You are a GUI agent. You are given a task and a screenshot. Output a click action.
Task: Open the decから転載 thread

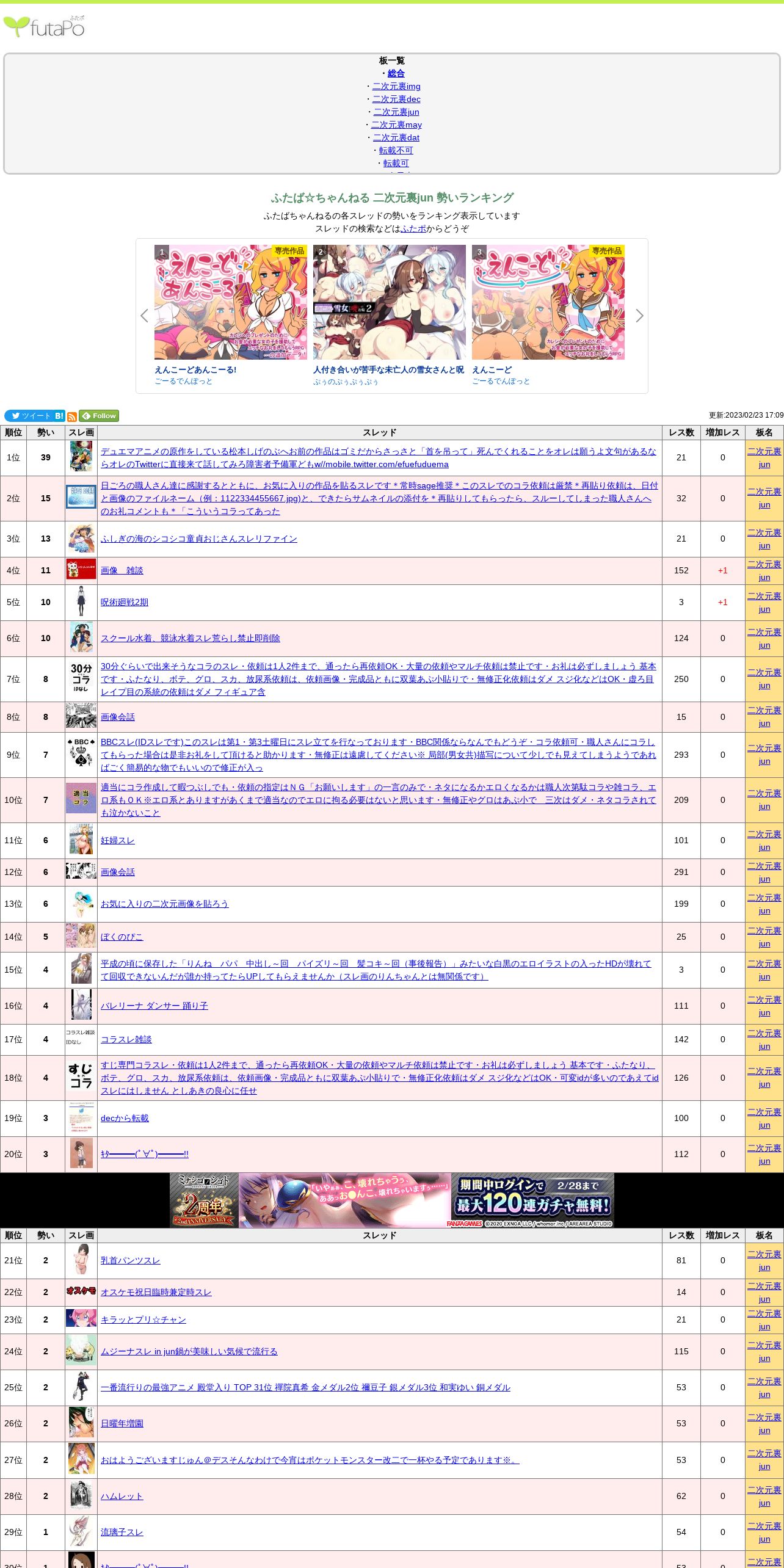click(x=125, y=1118)
